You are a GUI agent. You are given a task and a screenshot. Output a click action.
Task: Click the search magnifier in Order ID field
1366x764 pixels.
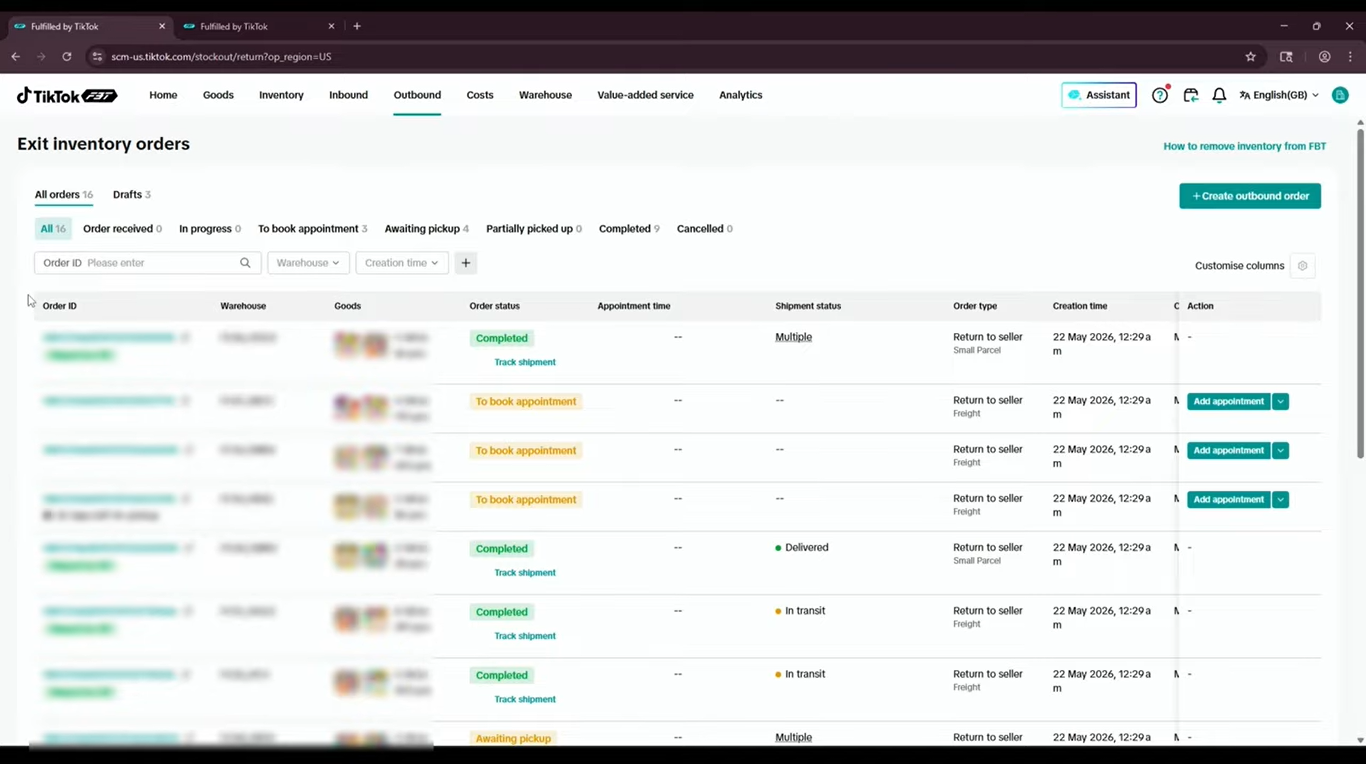pyautogui.click(x=245, y=263)
